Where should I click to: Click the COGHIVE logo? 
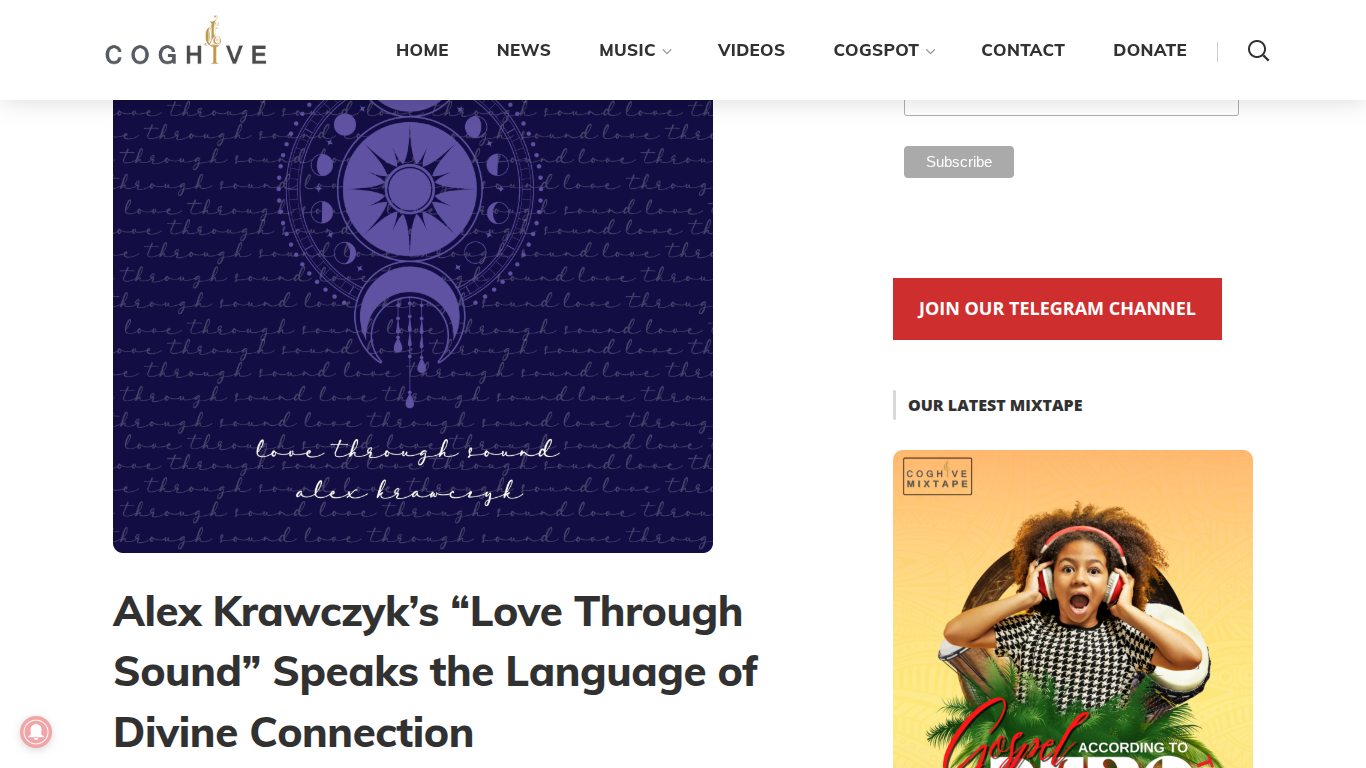186,42
